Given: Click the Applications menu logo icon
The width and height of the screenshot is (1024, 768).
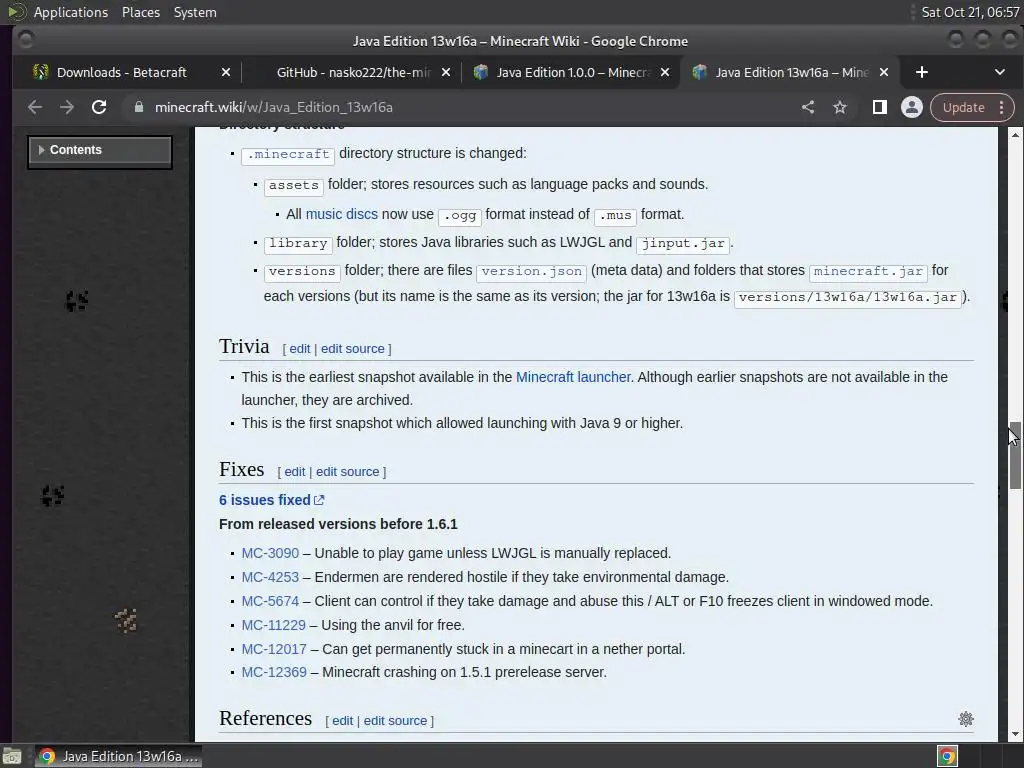Looking at the screenshot, I should 16,12.
